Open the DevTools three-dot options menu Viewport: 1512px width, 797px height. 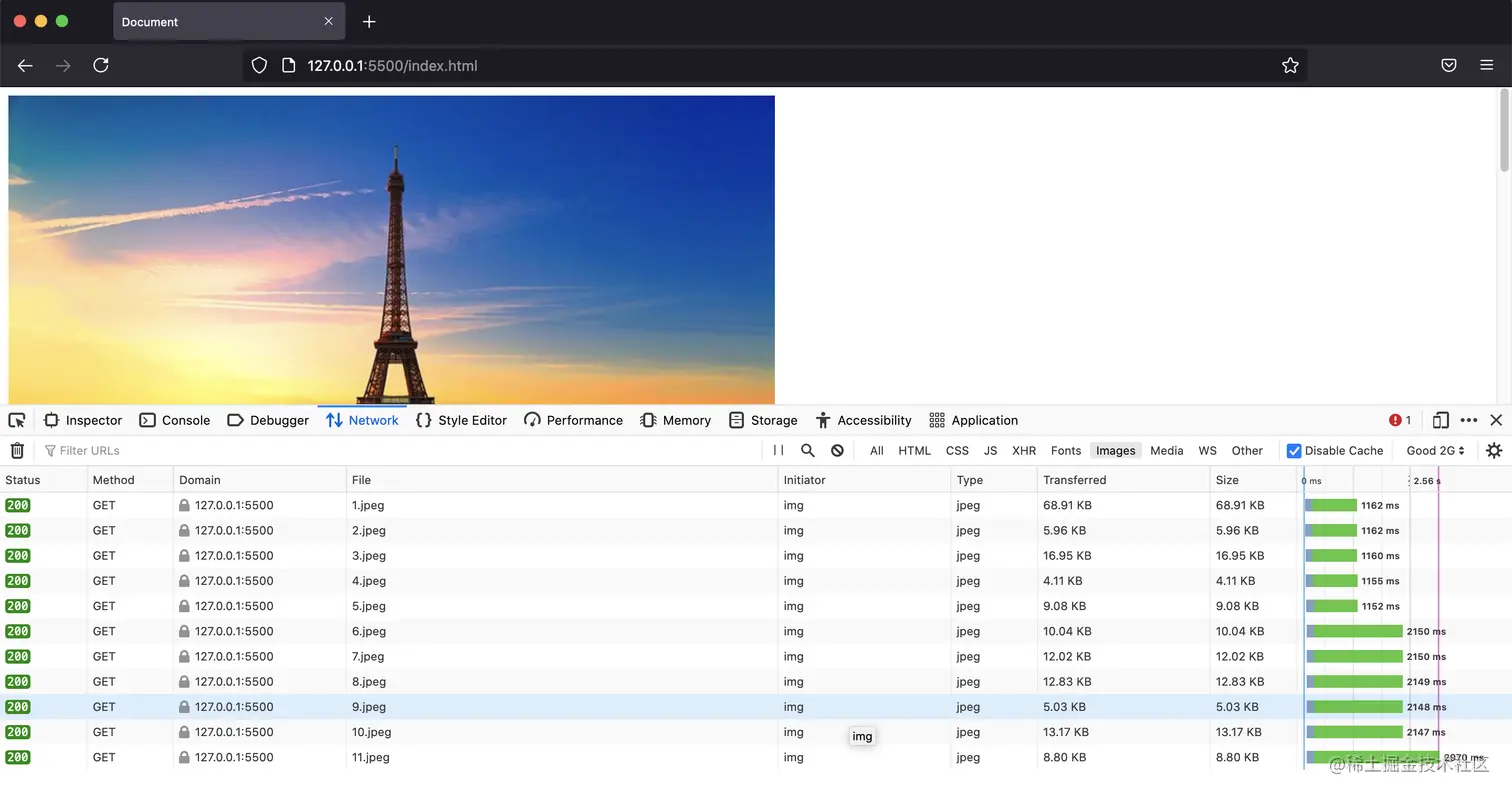coord(1468,420)
